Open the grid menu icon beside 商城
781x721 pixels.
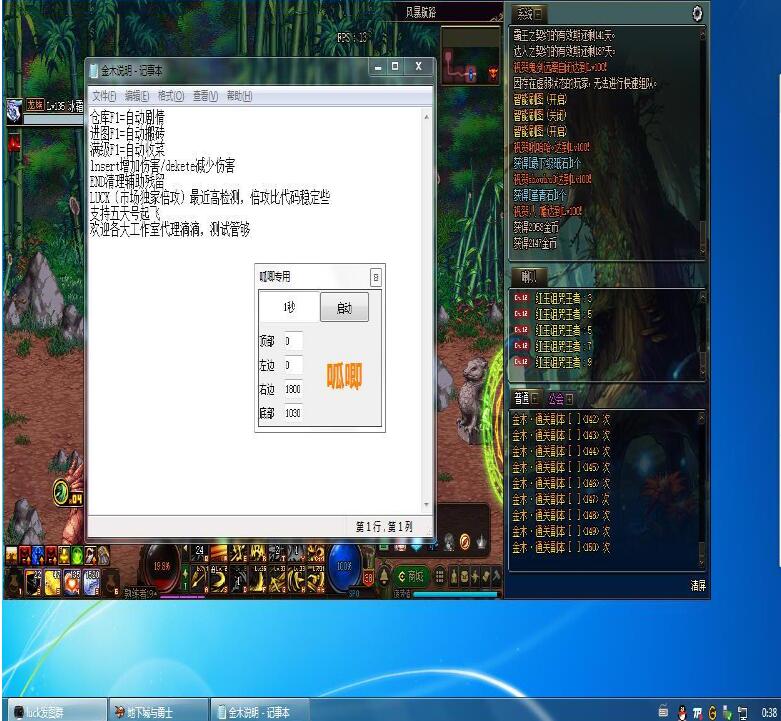pos(439,577)
